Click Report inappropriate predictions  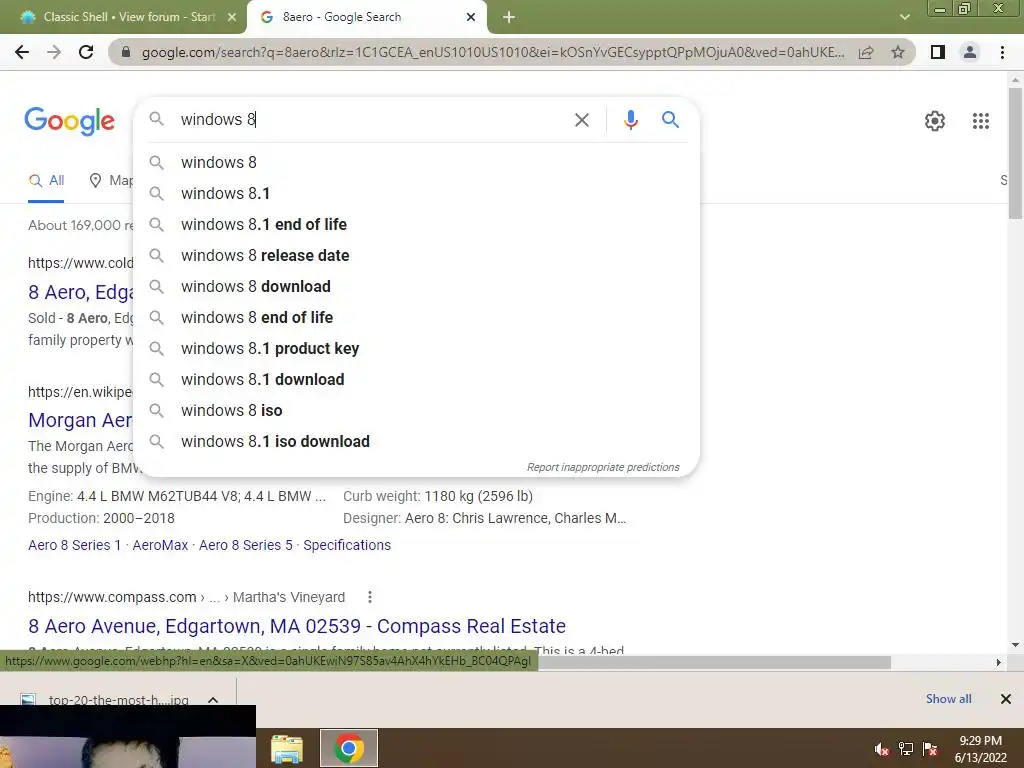coord(603,467)
